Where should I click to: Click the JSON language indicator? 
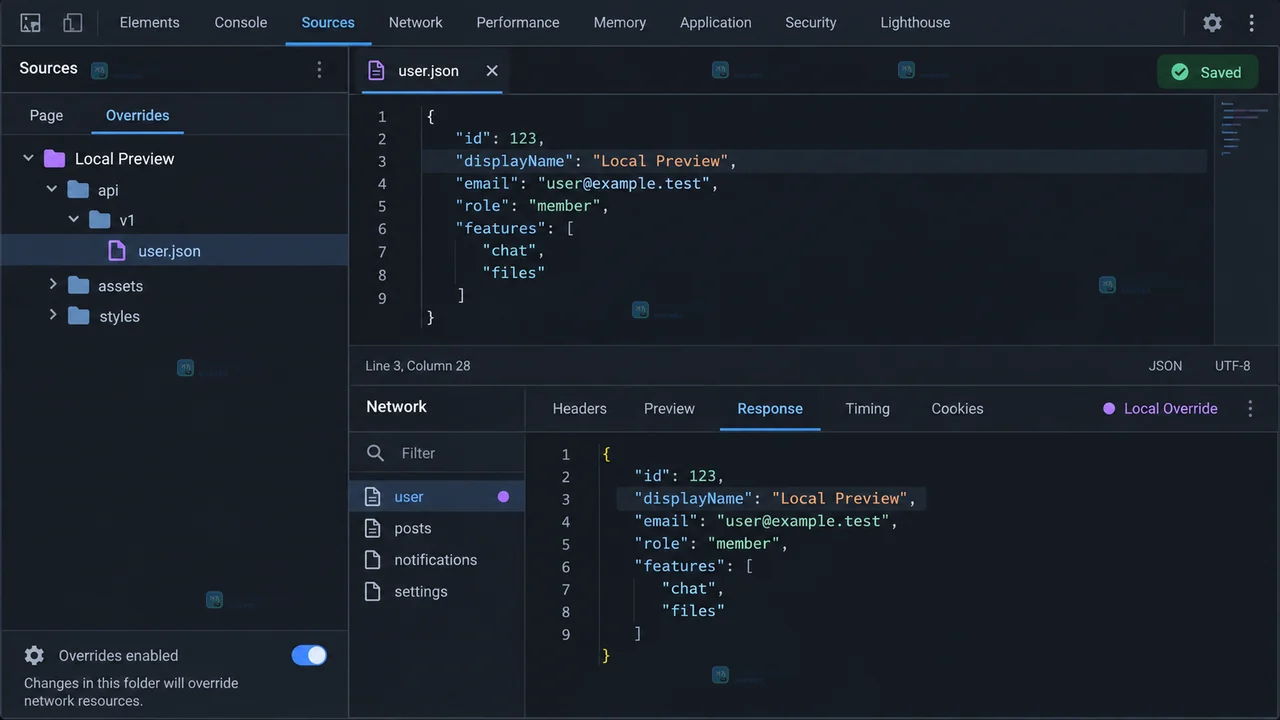[1165, 366]
